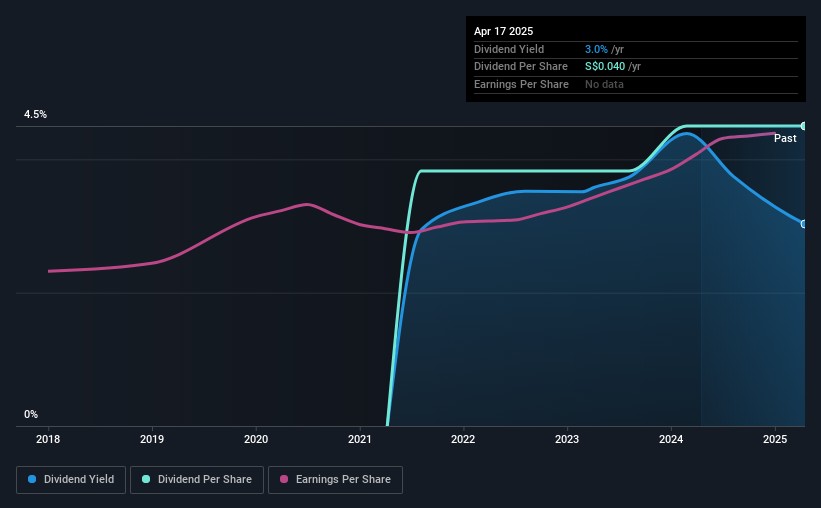This screenshot has width=821, height=508.
Task: Select the 2020 label on the time axis
Action: pyautogui.click(x=256, y=438)
